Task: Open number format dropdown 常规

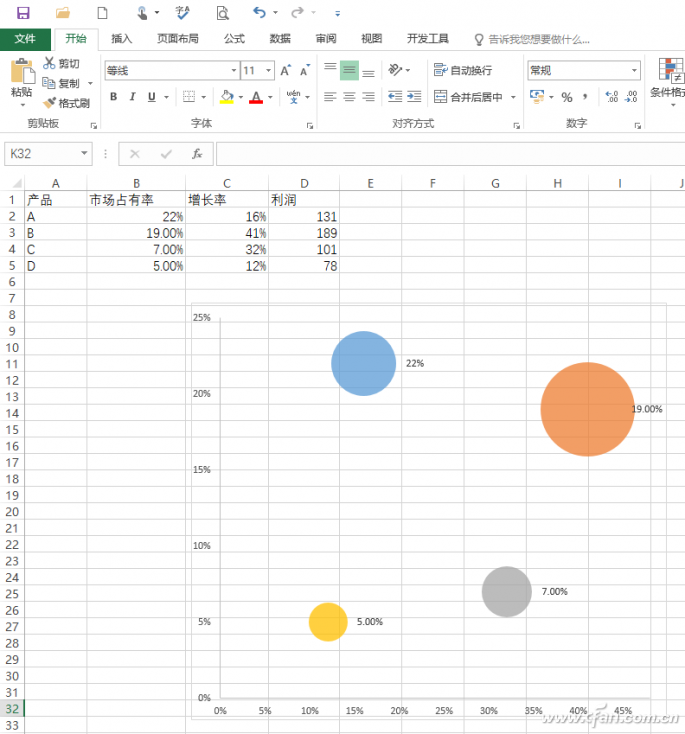Action: (634, 70)
